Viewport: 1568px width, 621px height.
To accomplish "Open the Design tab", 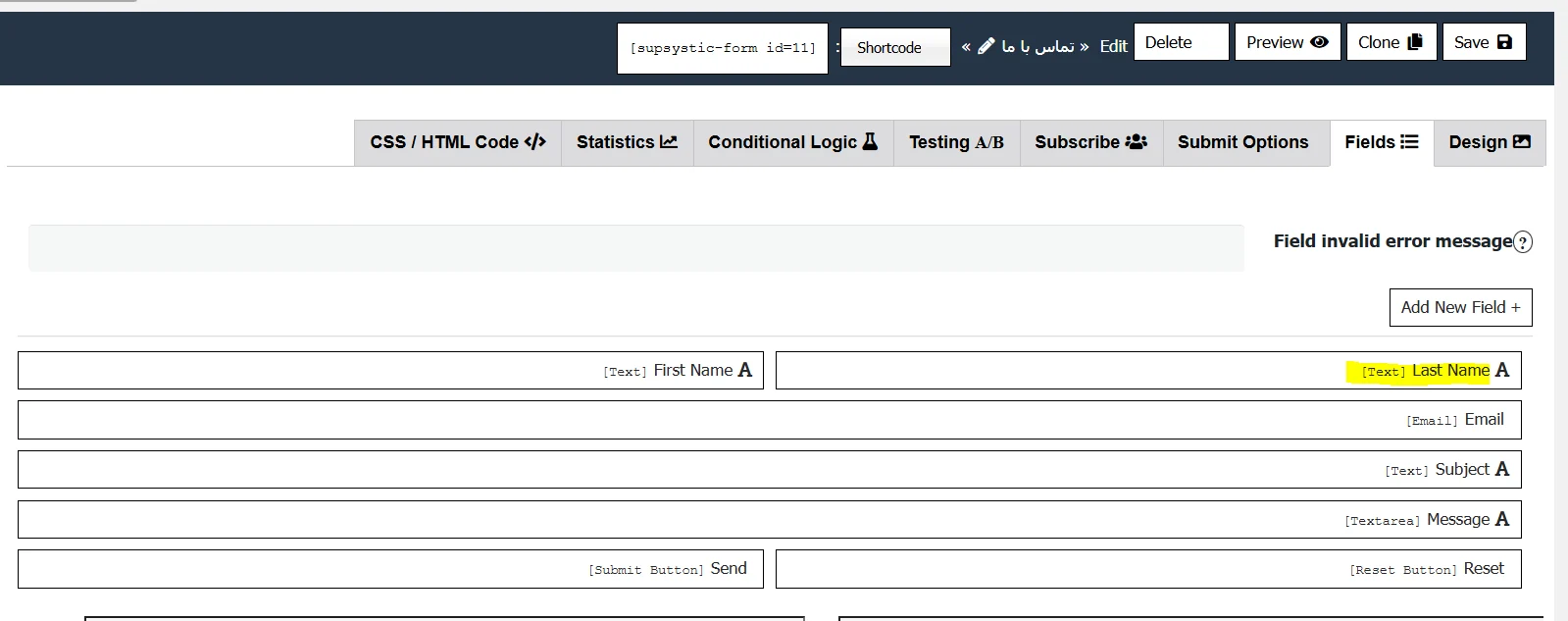I will pyautogui.click(x=1489, y=142).
